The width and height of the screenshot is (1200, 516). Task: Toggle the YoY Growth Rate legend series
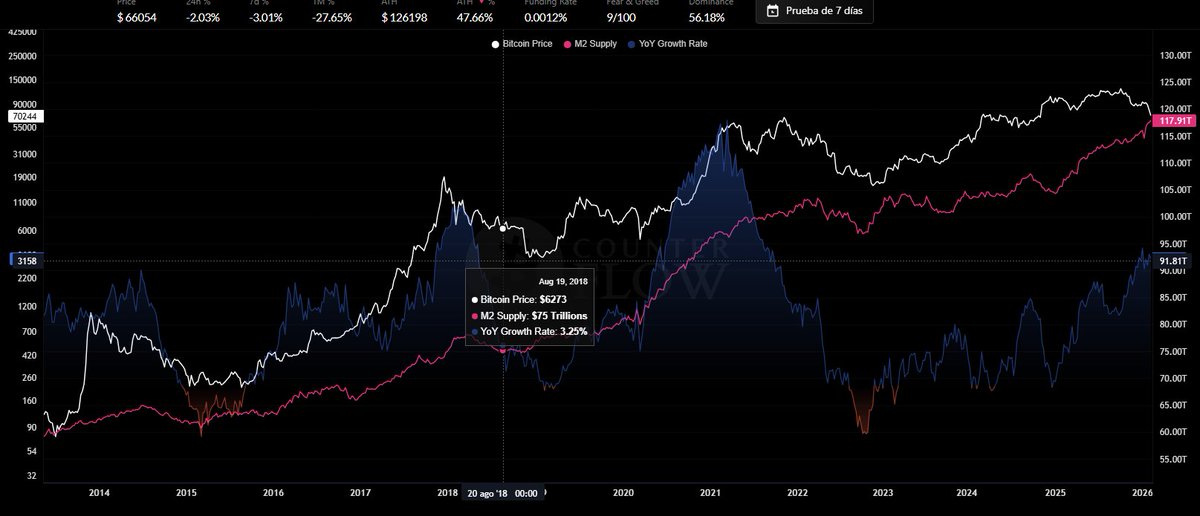667,44
